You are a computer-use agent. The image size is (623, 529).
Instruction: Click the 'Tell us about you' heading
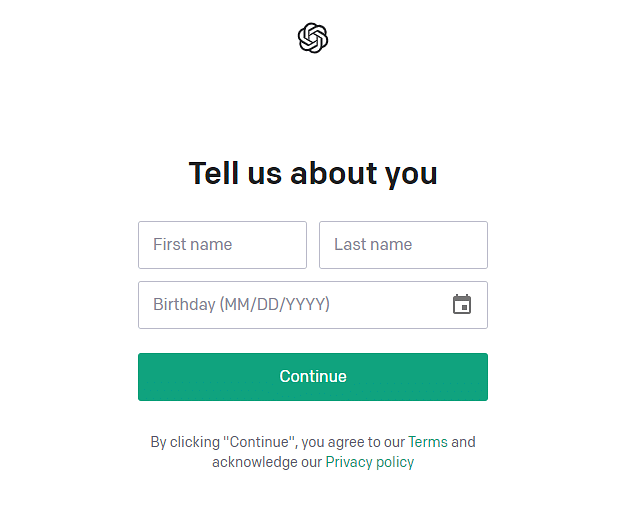[313, 173]
